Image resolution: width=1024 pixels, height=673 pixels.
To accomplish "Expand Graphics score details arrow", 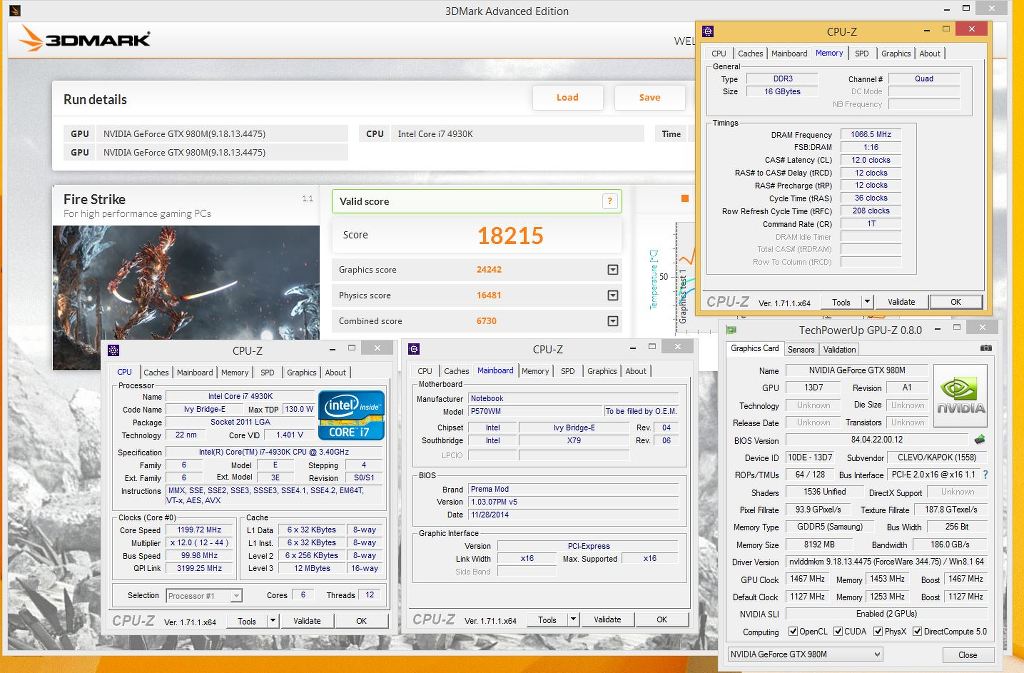I will [613, 270].
